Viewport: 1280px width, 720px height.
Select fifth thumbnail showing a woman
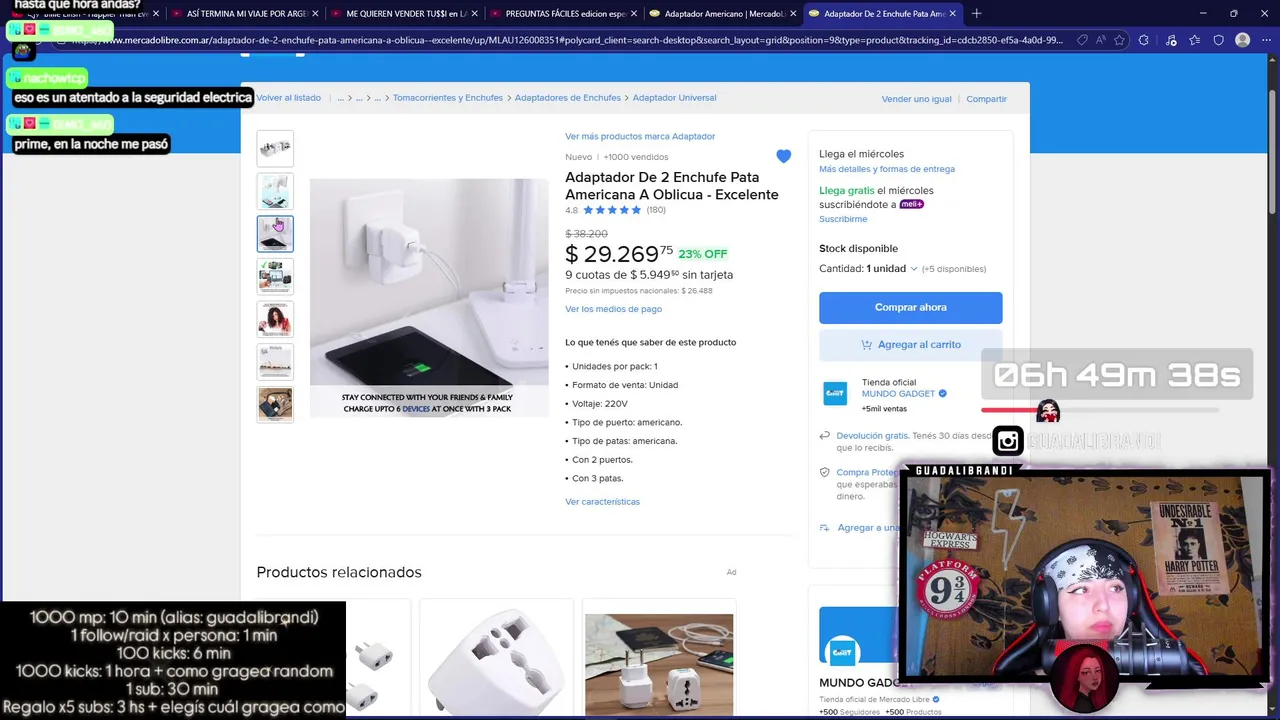point(275,319)
